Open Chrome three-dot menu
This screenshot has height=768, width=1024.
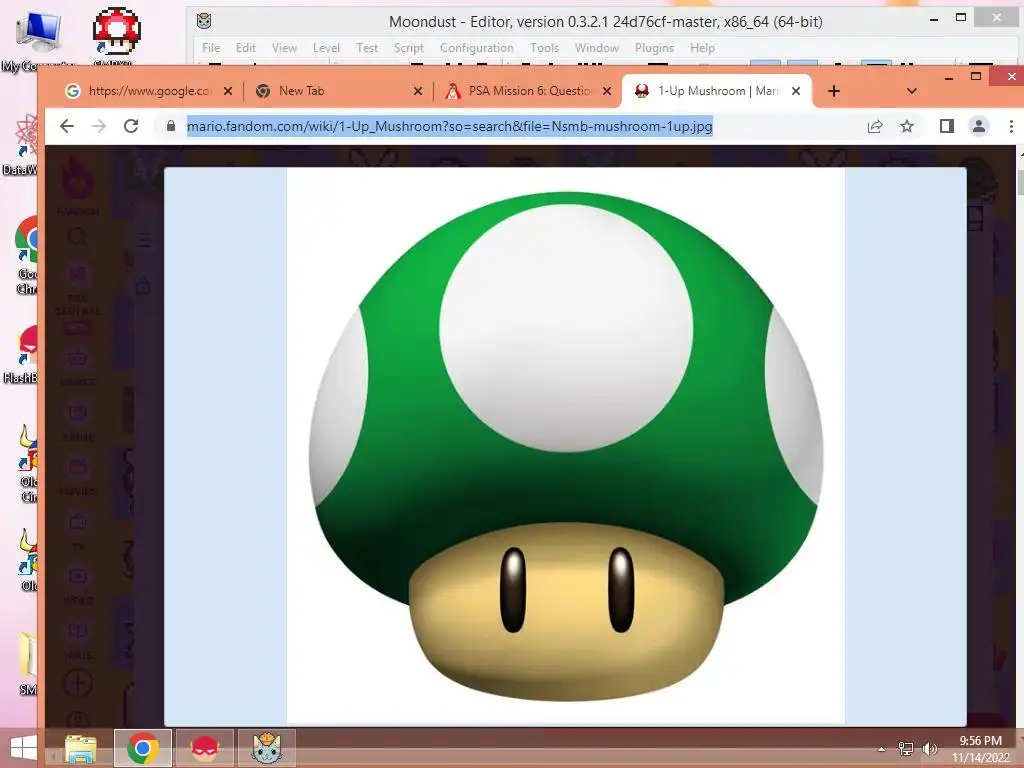click(1011, 126)
